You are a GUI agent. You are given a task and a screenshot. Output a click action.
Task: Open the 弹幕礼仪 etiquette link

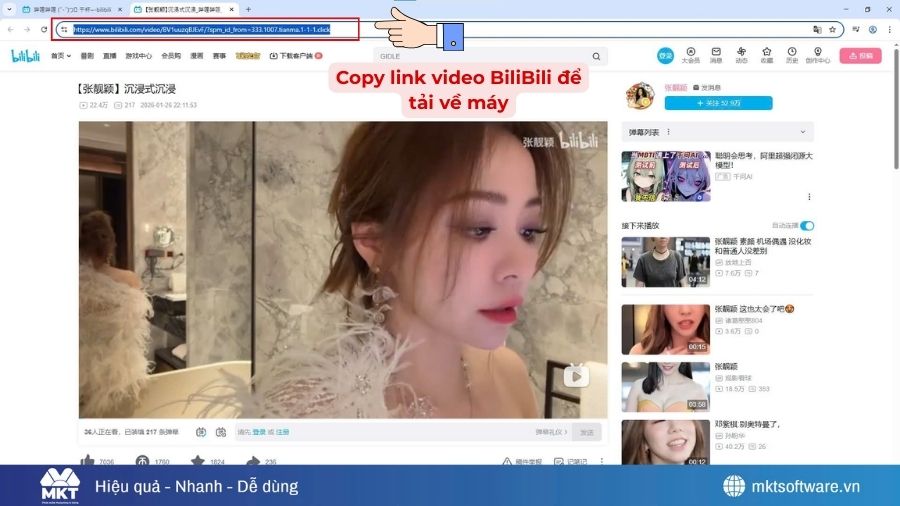pos(551,432)
